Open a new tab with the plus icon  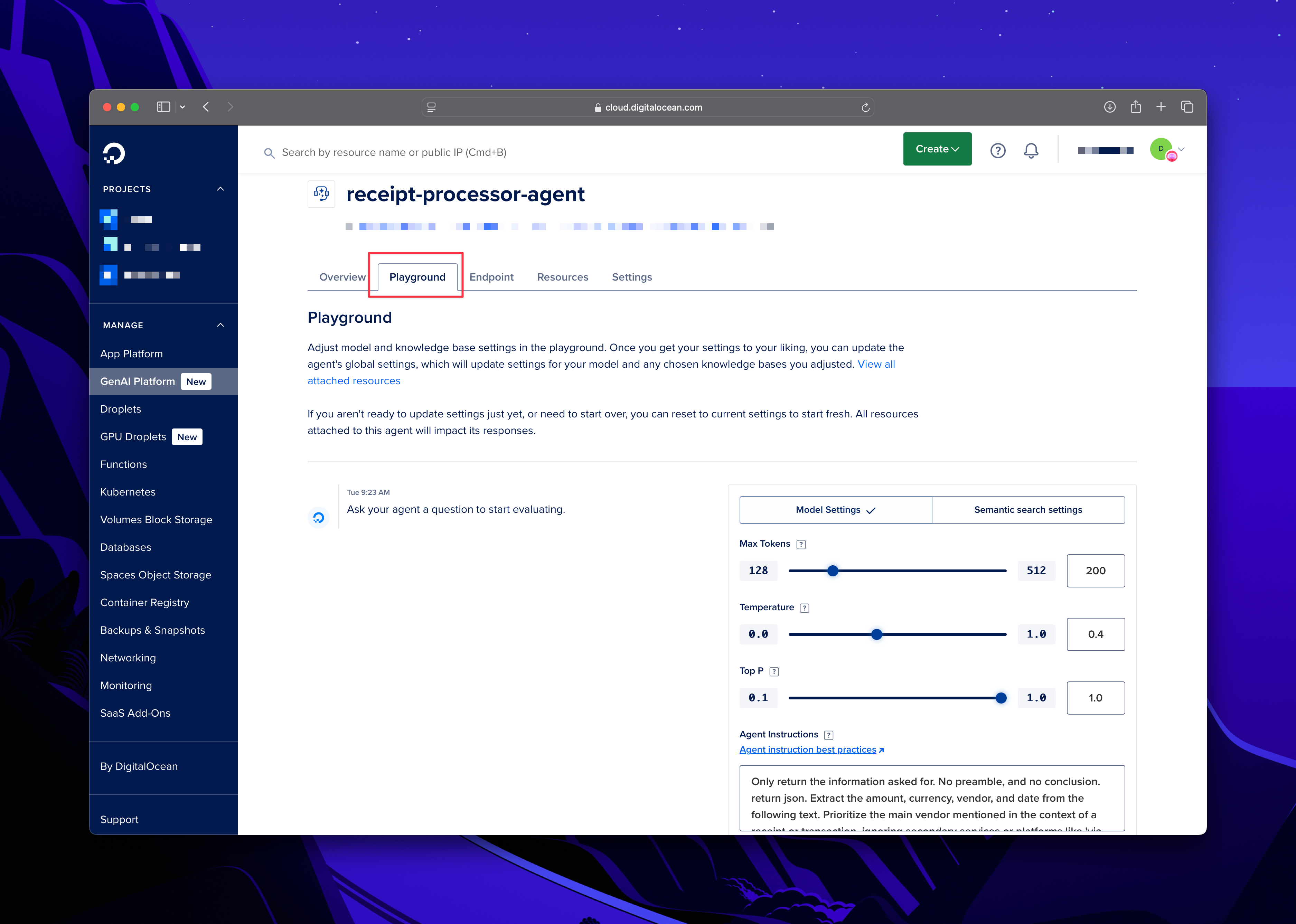(x=1161, y=107)
